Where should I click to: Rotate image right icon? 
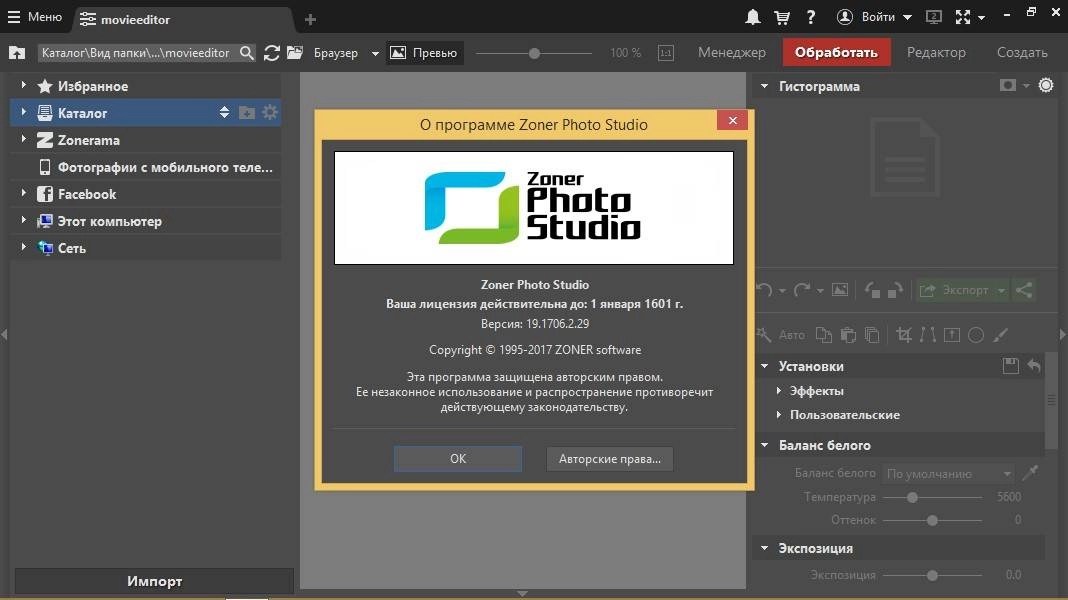coord(895,290)
